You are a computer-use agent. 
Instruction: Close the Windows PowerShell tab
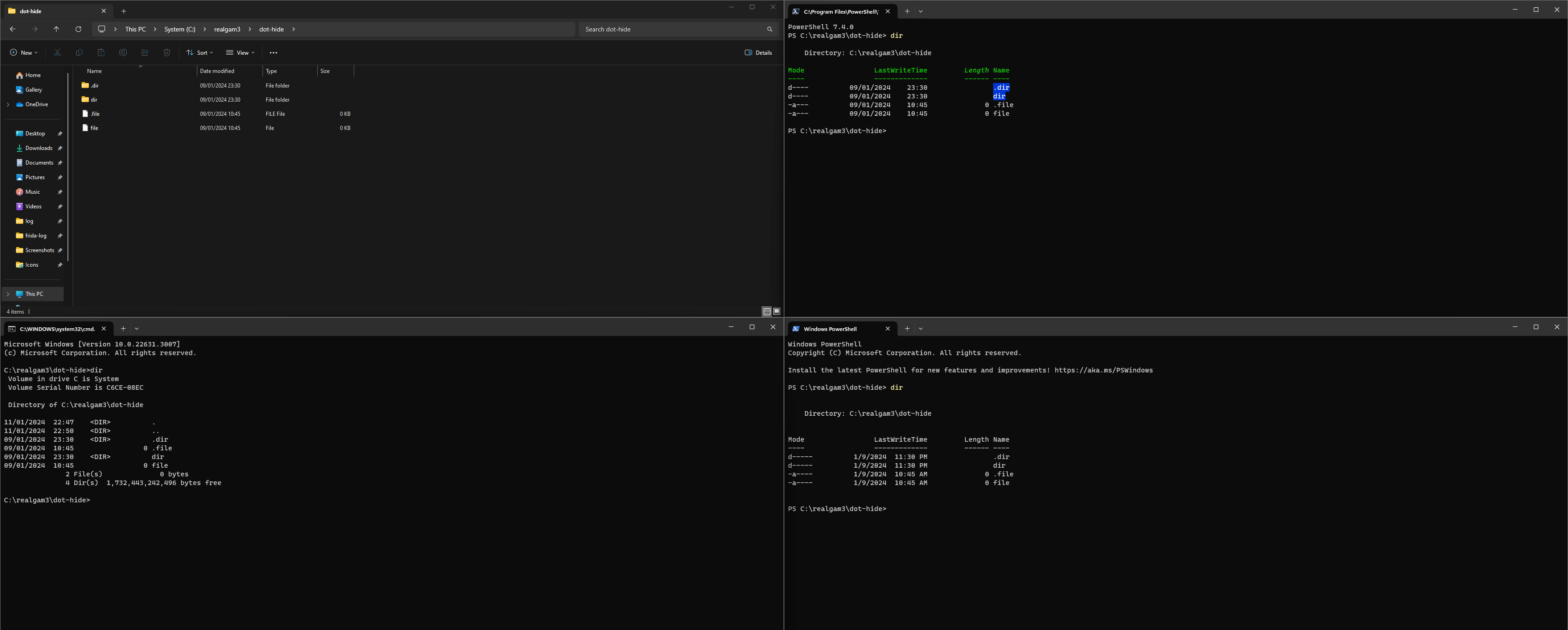(887, 329)
